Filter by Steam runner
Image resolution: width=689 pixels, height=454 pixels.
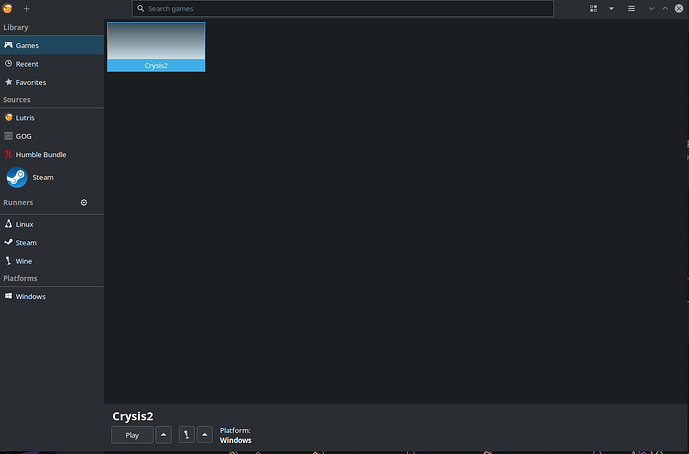[x=52, y=243]
